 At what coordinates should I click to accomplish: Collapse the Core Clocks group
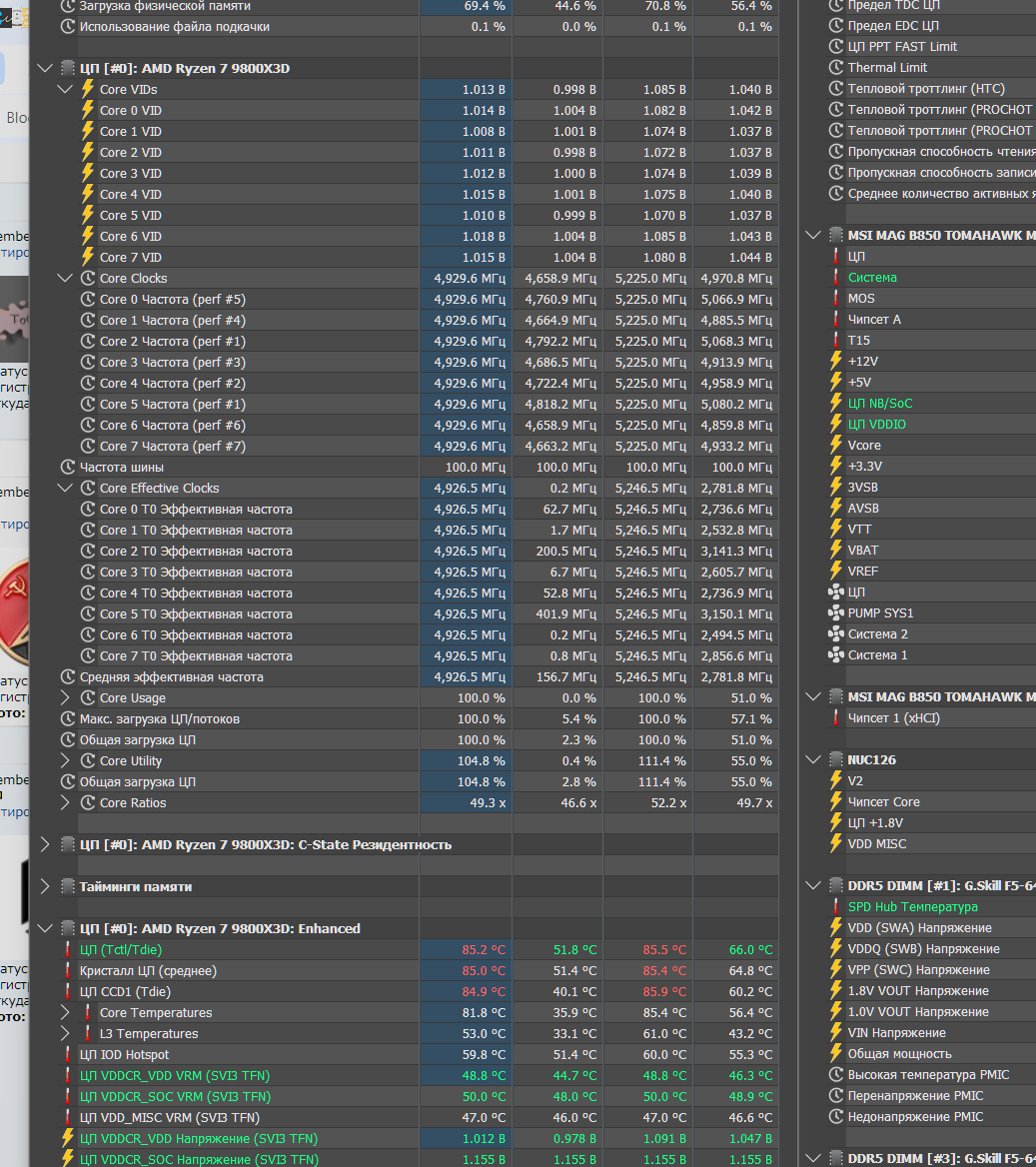[65, 279]
